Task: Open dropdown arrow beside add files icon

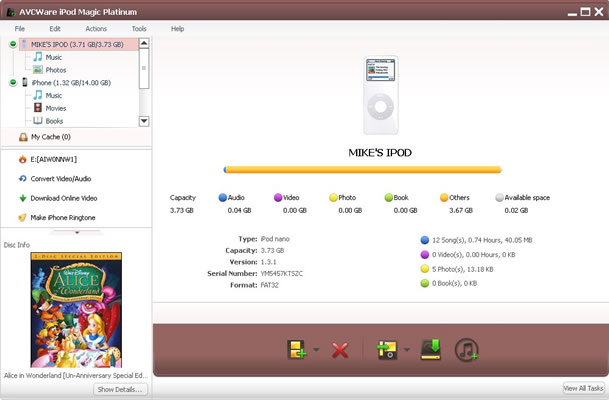Action: click(316, 350)
